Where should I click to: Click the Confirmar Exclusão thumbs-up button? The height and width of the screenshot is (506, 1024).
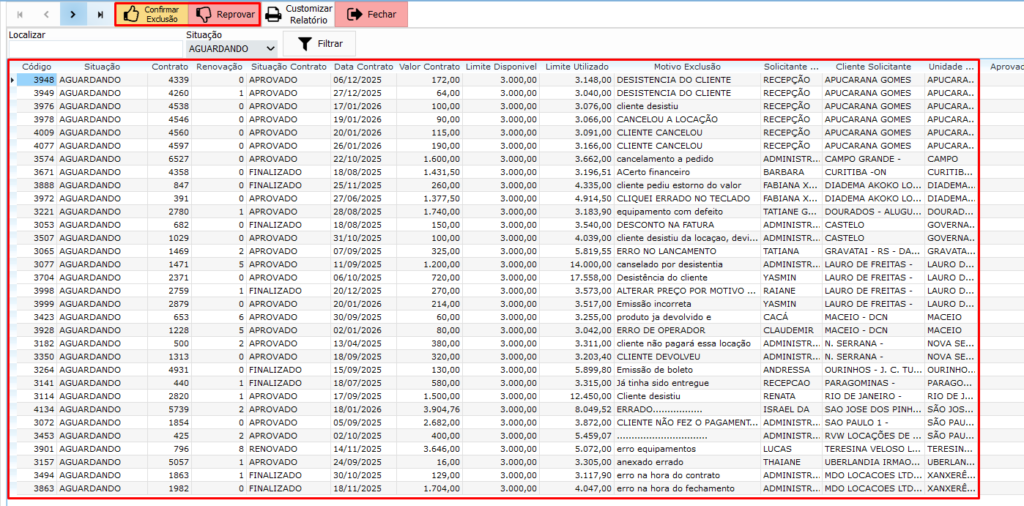[151, 15]
